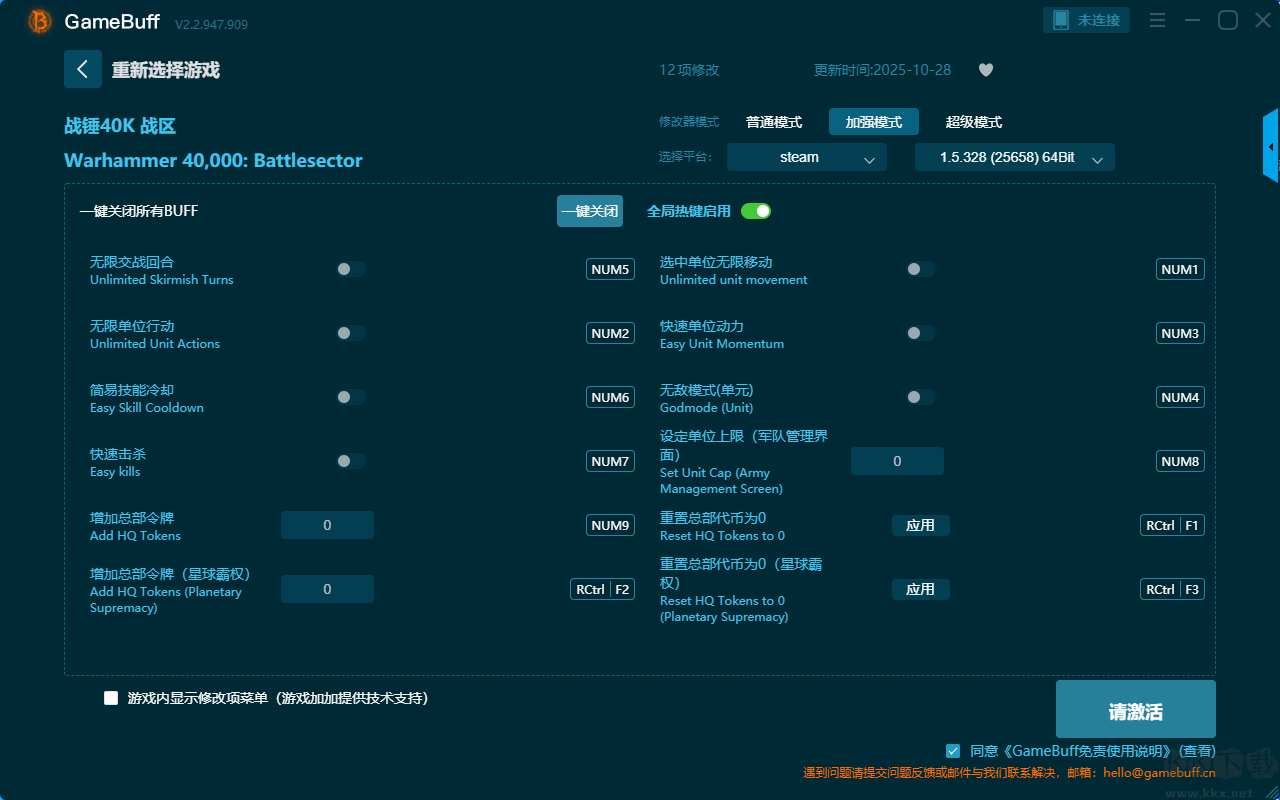Enable Unlimited Skirmish Turns toggle

click(x=351, y=269)
